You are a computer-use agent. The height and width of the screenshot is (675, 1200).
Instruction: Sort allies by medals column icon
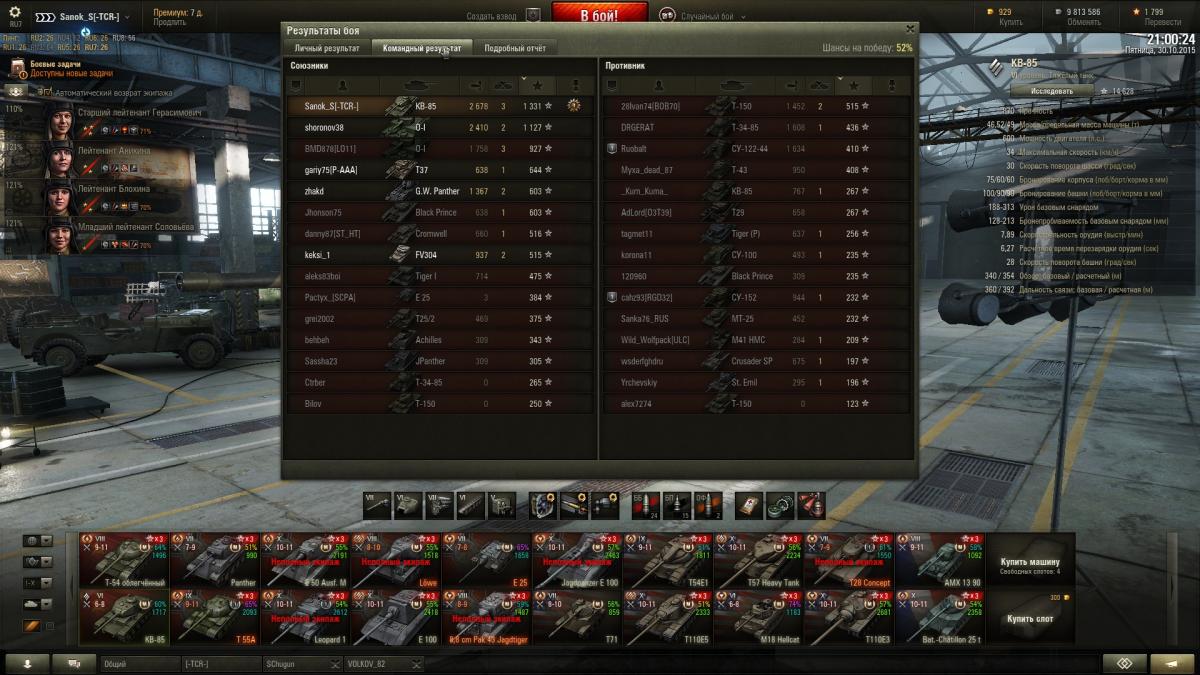click(x=574, y=85)
